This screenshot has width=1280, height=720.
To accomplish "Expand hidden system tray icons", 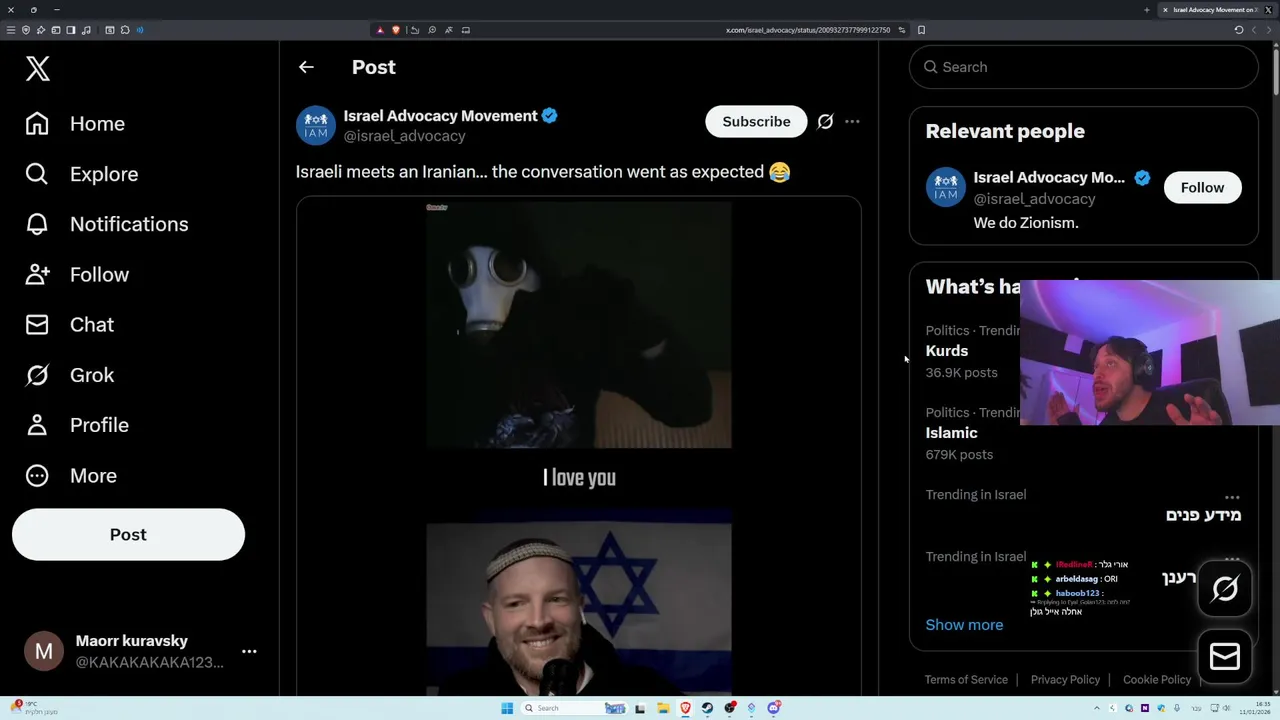I will tap(1097, 708).
